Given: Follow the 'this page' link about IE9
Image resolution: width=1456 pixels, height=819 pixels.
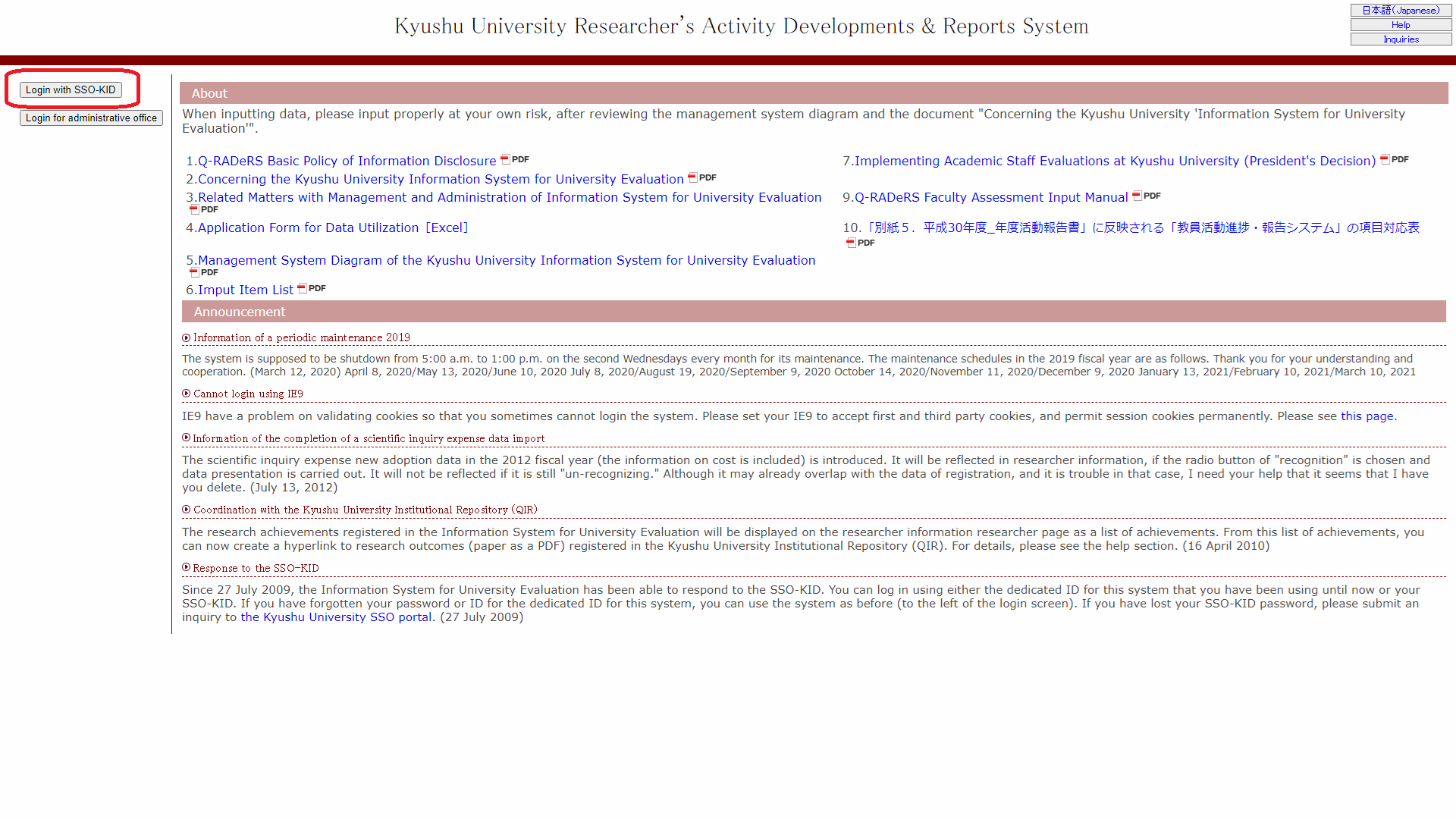Looking at the screenshot, I should coord(1367,416).
